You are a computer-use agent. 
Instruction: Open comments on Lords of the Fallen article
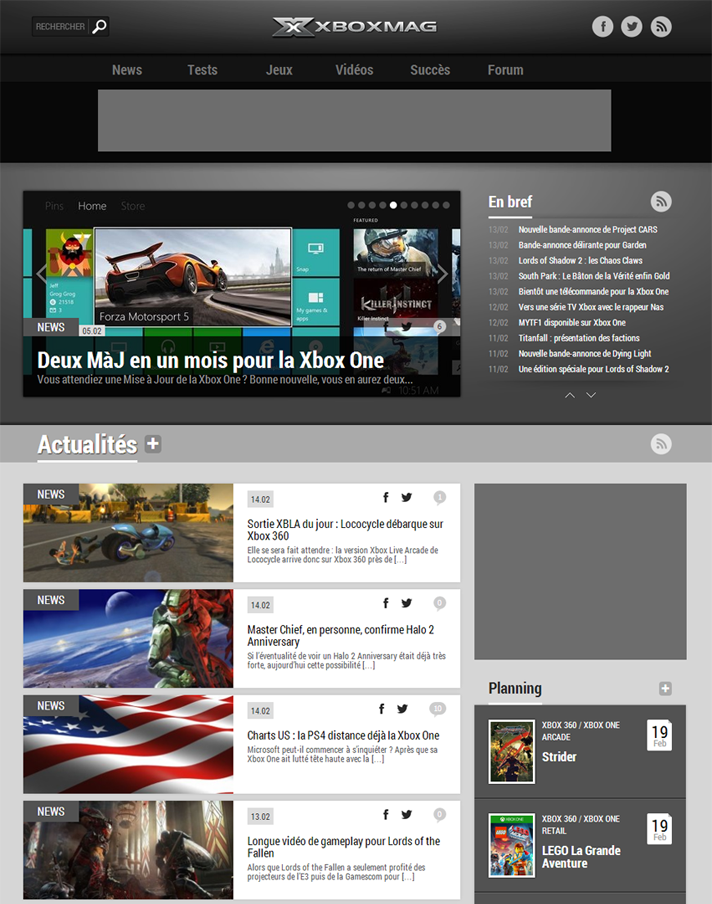439,815
